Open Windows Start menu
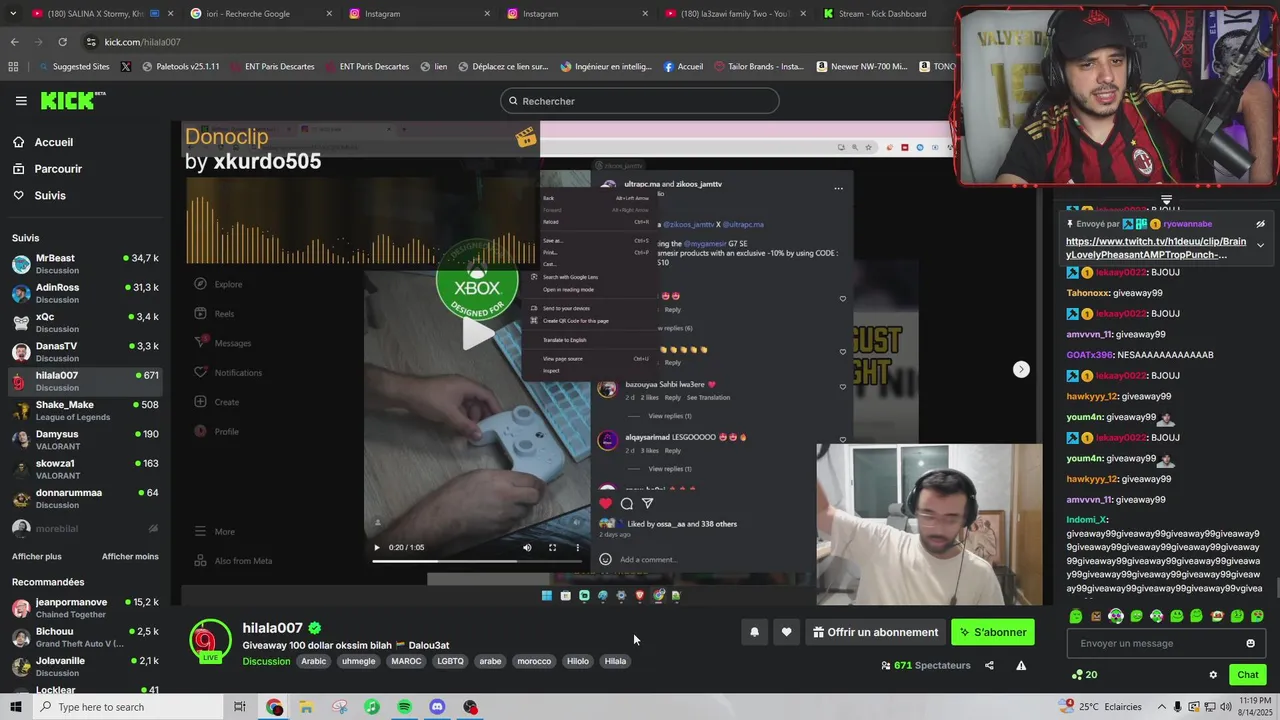The image size is (1280, 720). [15, 707]
